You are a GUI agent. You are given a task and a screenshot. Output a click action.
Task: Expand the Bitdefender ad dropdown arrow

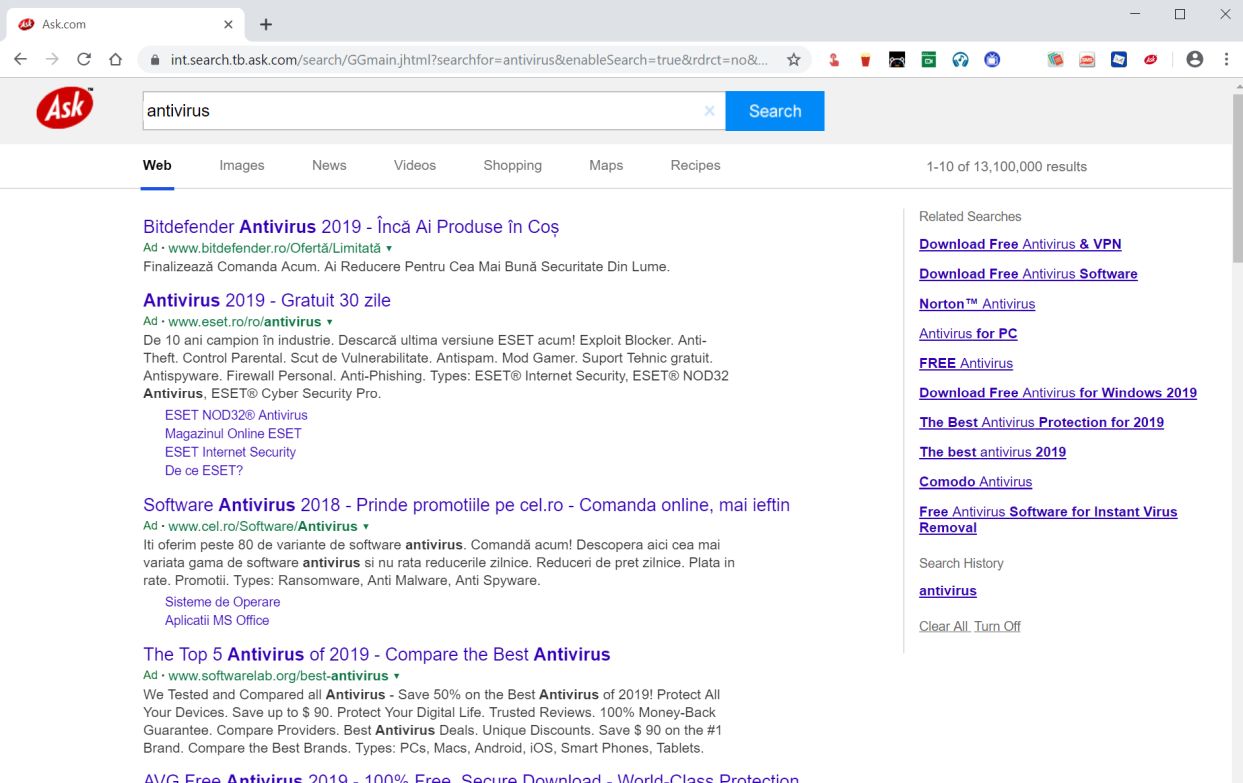pyautogui.click(x=389, y=248)
